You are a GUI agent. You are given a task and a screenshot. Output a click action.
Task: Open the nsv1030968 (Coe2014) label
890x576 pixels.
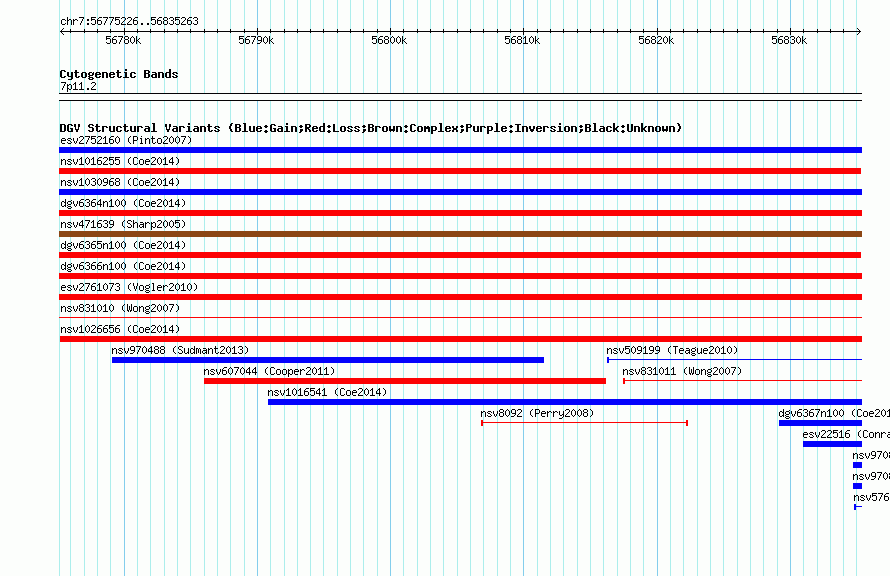click(120, 182)
